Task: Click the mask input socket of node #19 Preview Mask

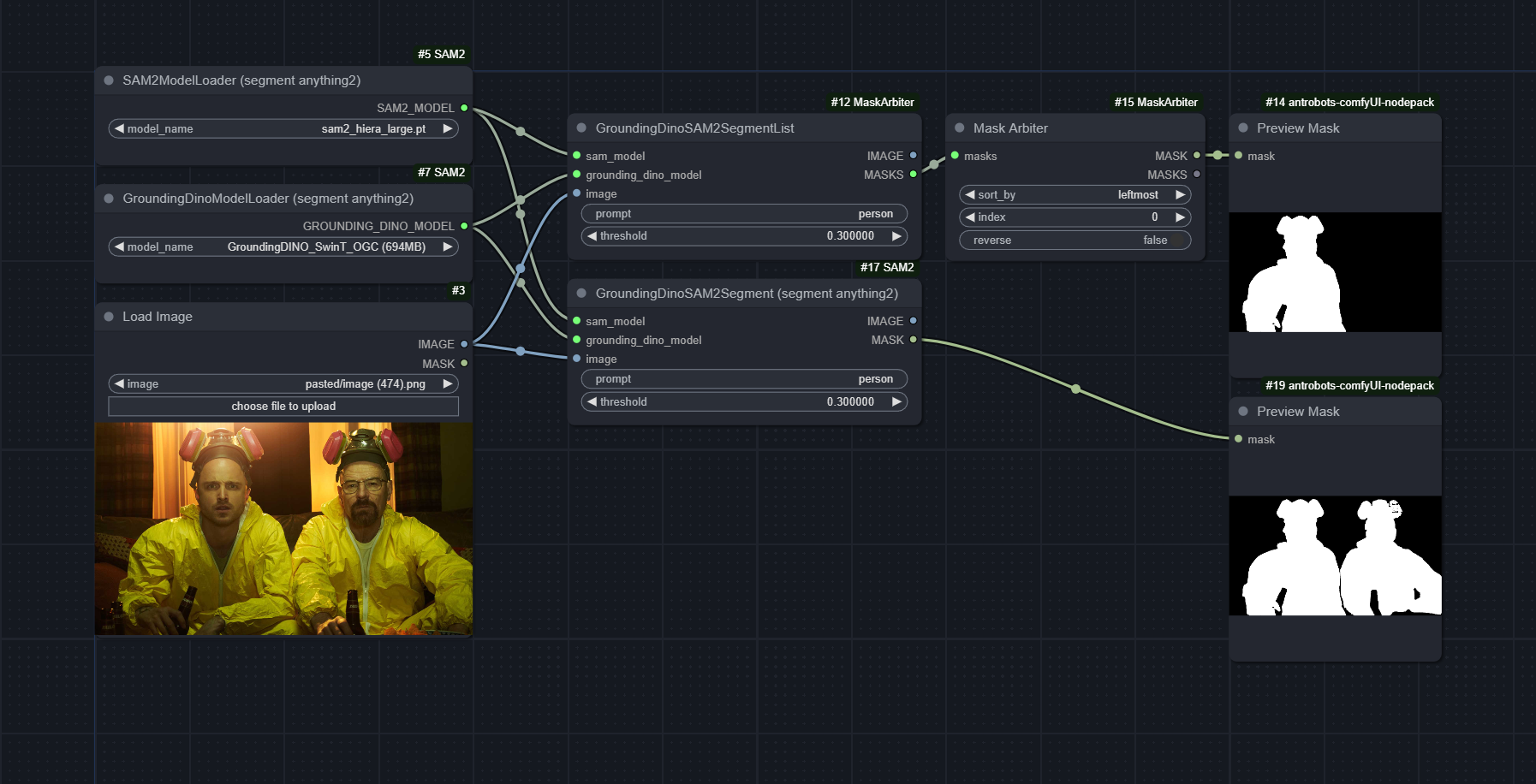Action: [1238, 439]
